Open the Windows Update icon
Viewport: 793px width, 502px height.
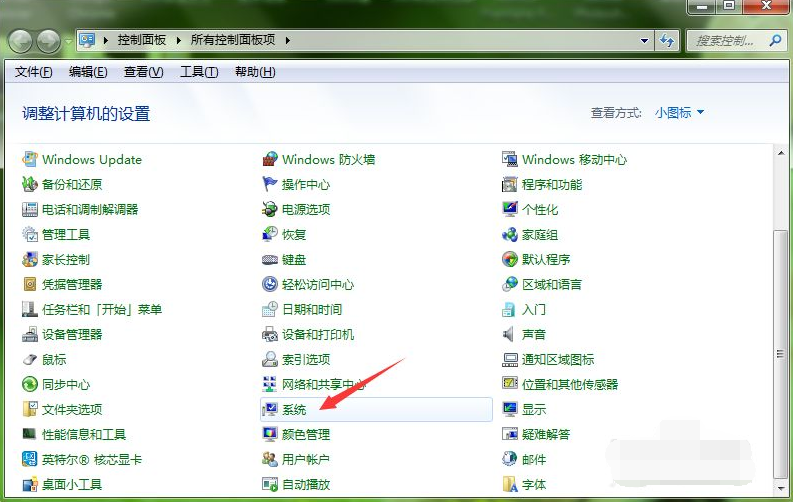point(30,159)
